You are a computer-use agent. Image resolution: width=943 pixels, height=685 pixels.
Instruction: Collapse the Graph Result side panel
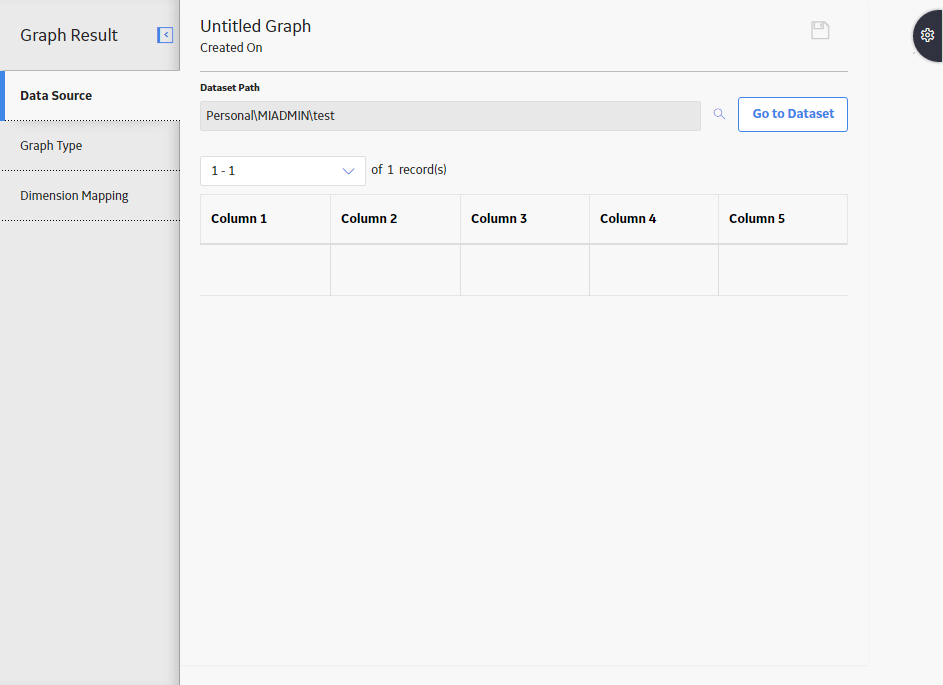(x=165, y=35)
